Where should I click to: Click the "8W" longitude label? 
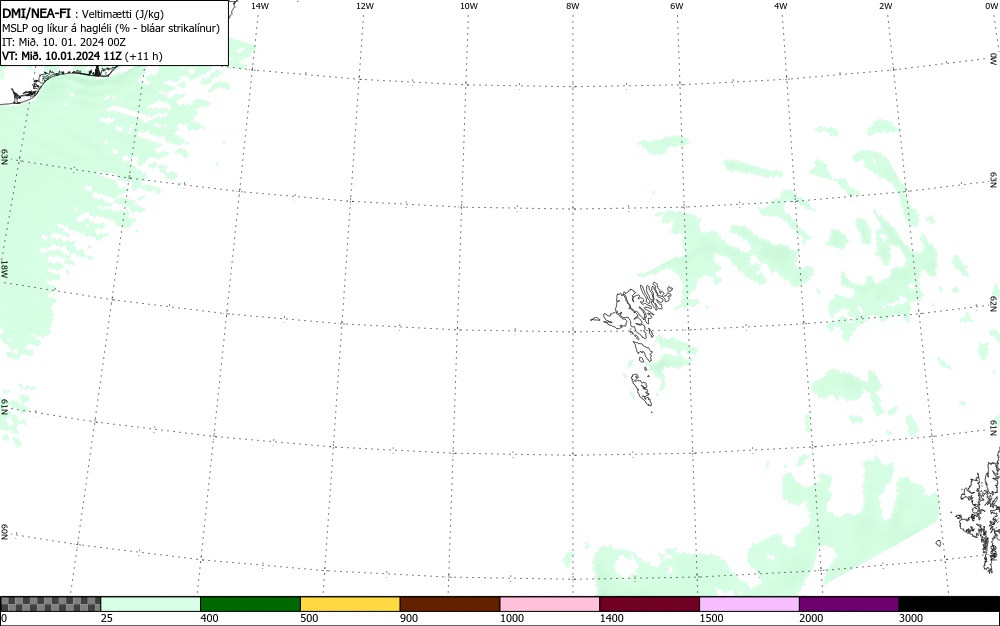[573, 6]
